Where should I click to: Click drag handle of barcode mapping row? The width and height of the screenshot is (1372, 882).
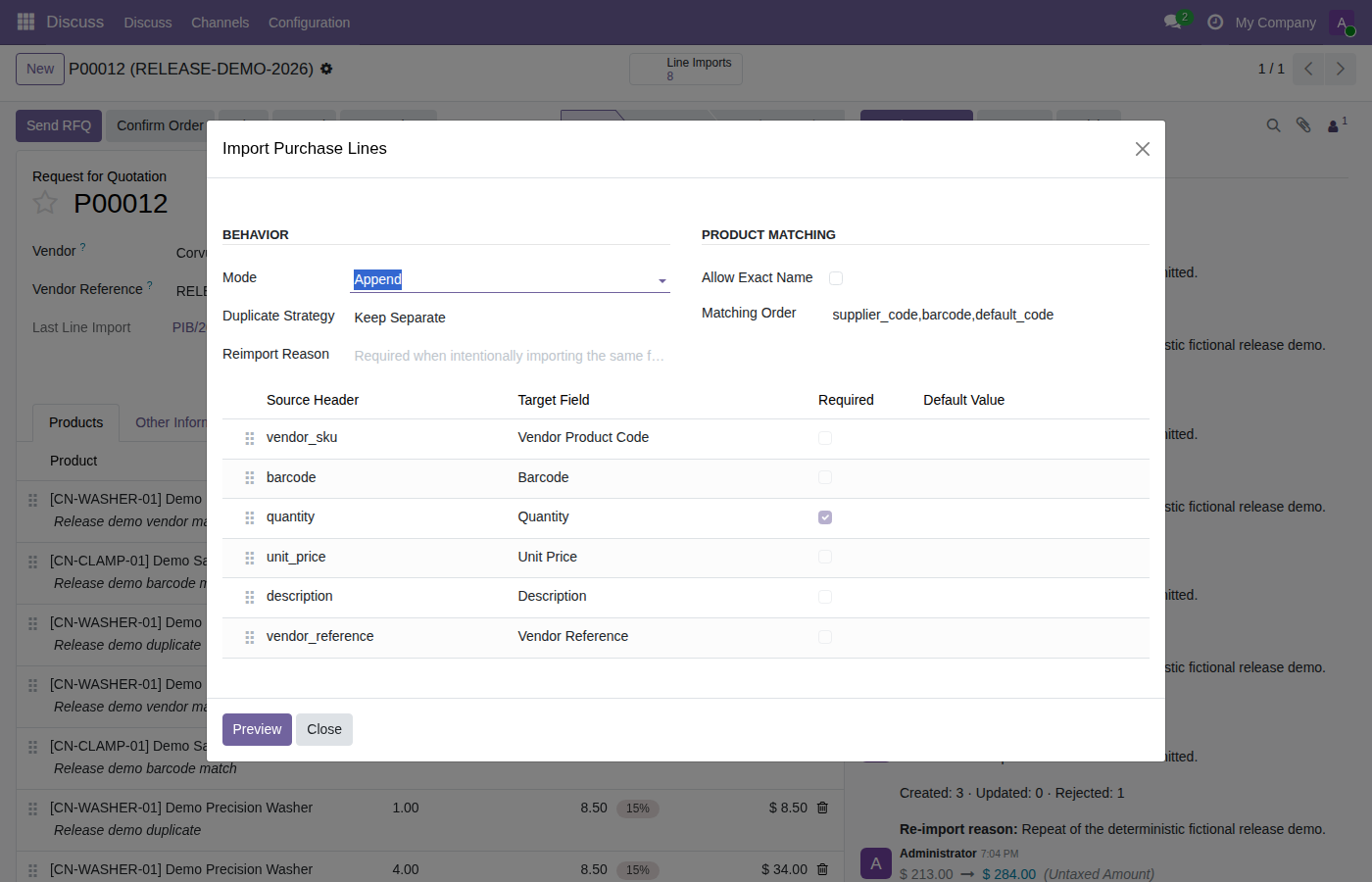250,478
